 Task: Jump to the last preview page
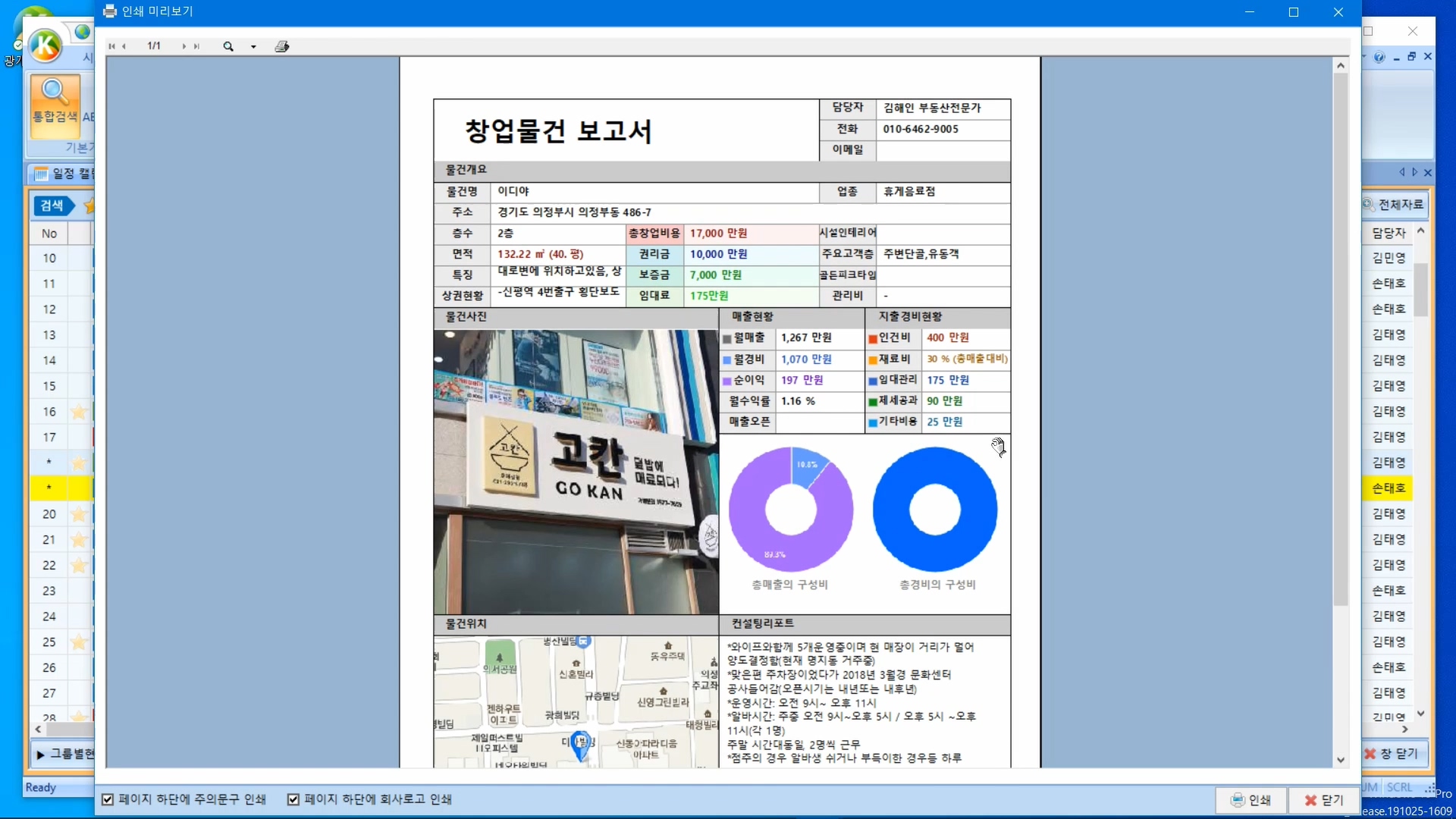[x=196, y=46]
